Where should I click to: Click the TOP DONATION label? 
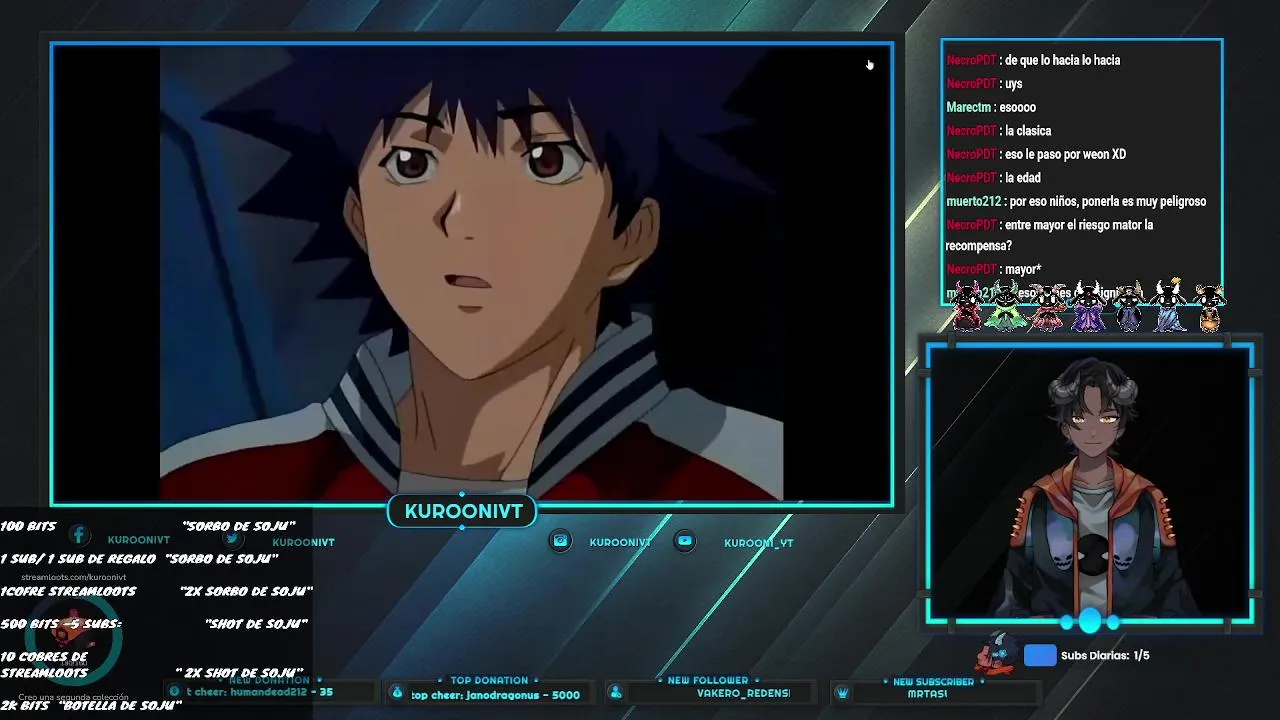(489, 680)
